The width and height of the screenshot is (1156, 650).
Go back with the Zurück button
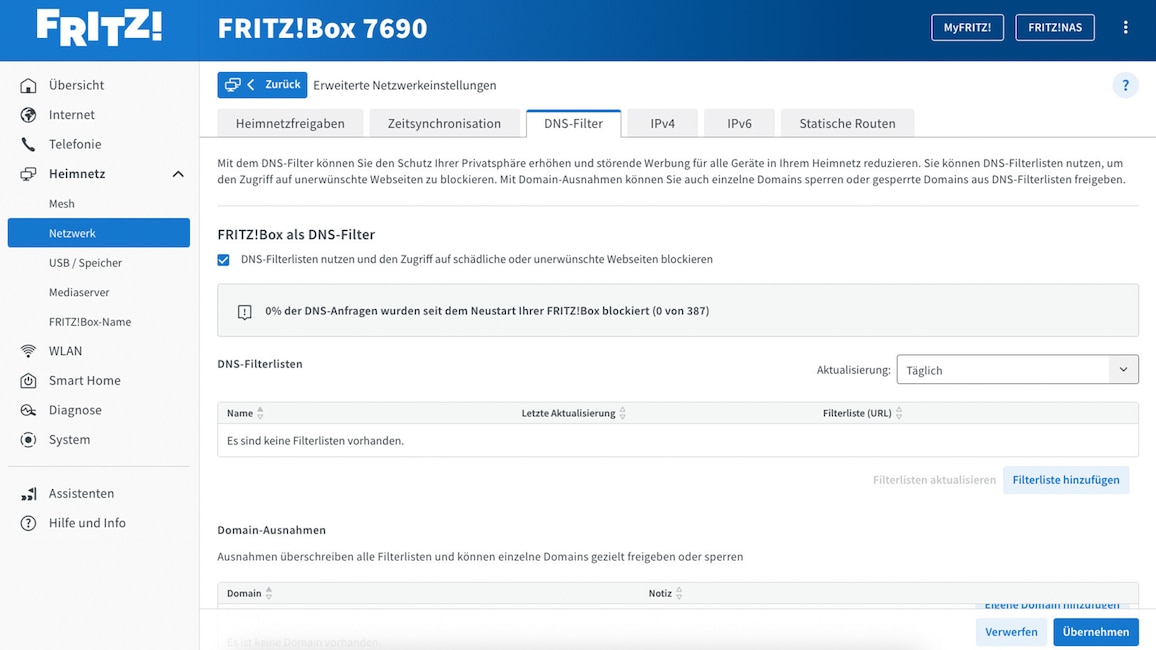[x=262, y=85]
